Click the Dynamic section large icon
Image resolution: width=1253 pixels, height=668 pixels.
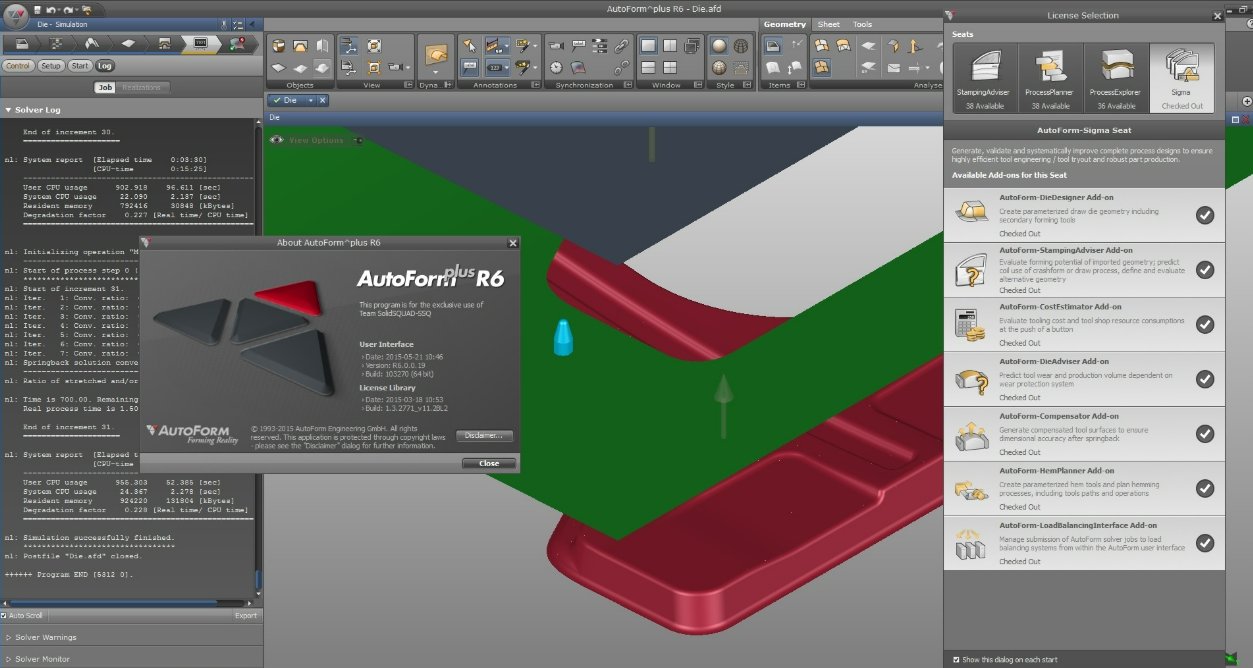pyautogui.click(x=435, y=54)
